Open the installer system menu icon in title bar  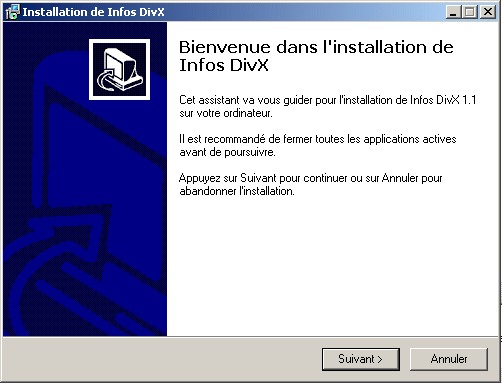13,12
